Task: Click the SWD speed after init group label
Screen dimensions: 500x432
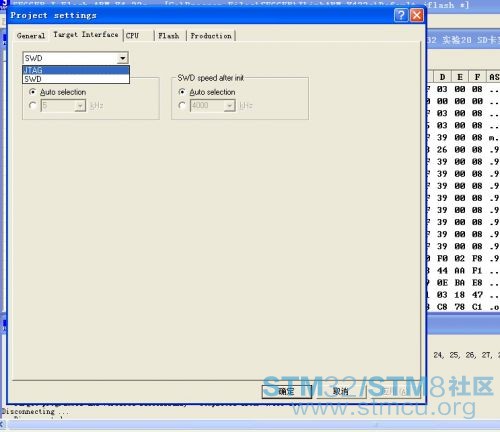Action: 211,78
